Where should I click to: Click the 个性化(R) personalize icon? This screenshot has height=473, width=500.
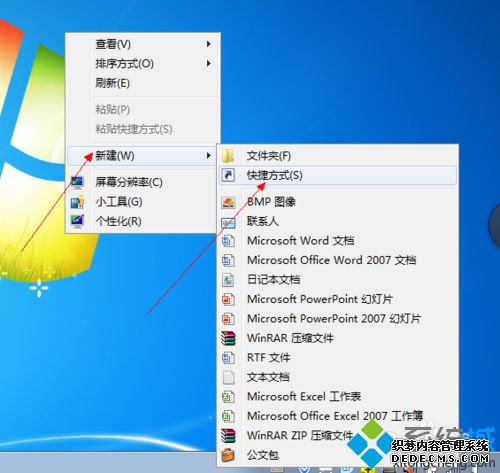[x=78, y=221]
